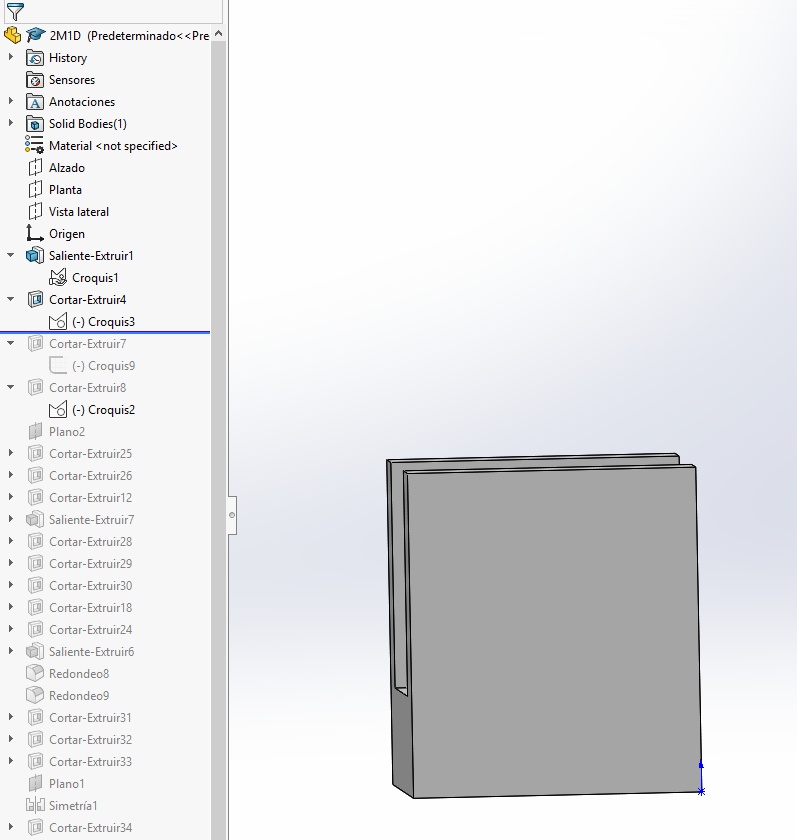
Task: Click the panel collapse handle
Action: click(232, 515)
